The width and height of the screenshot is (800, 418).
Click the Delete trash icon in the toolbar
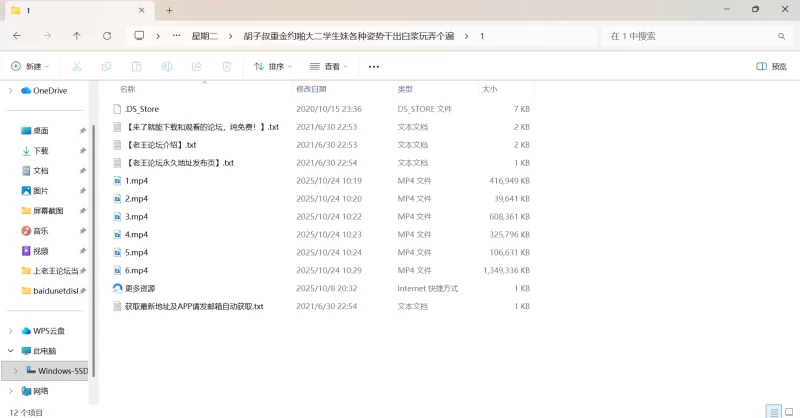point(227,67)
